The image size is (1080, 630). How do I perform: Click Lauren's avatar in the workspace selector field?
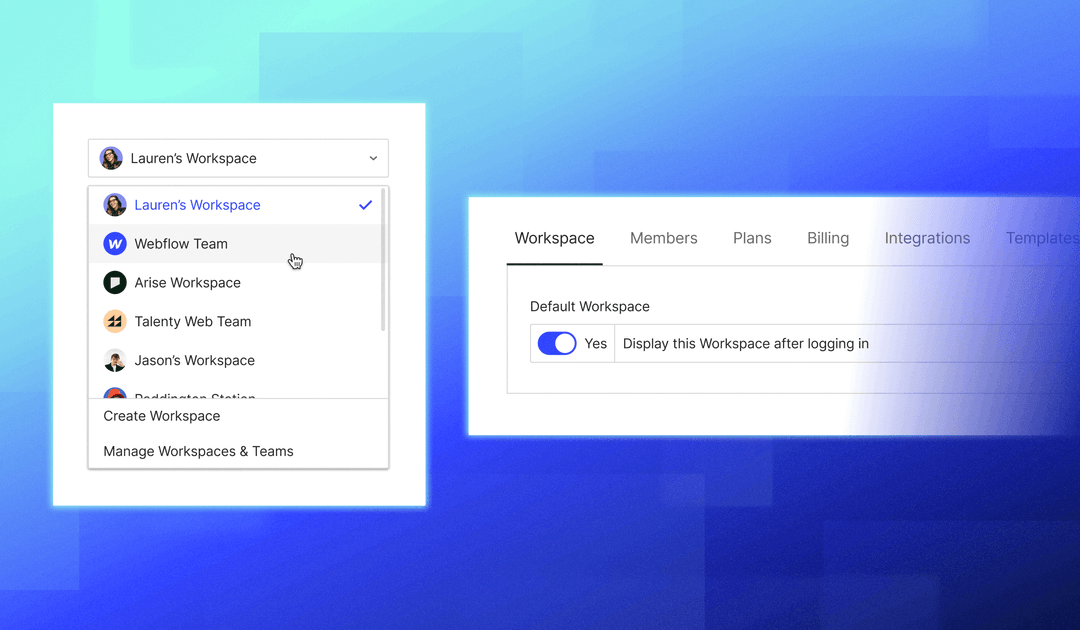[x=110, y=158]
